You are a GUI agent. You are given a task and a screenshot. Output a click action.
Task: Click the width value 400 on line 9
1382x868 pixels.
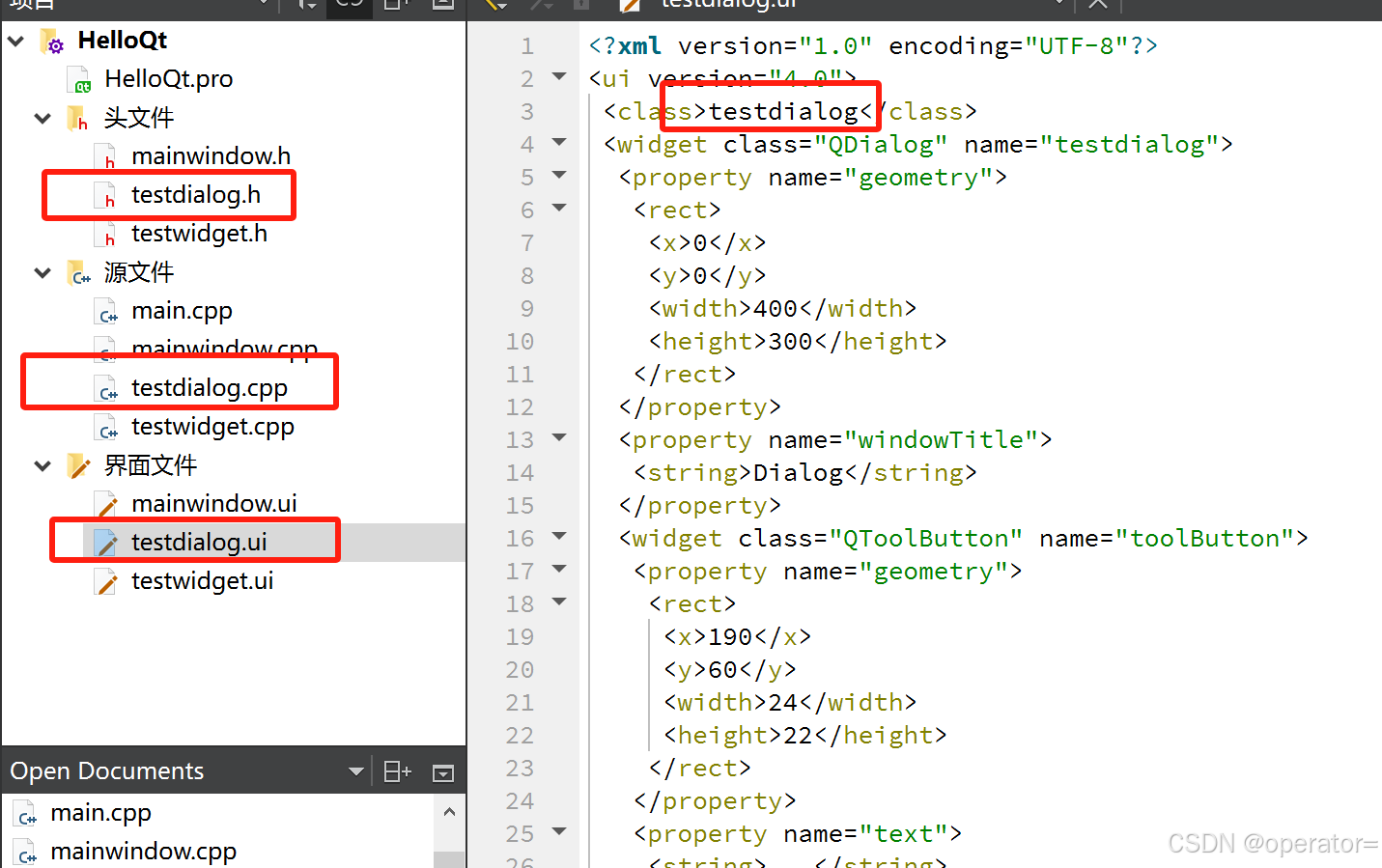(x=776, y=309)
